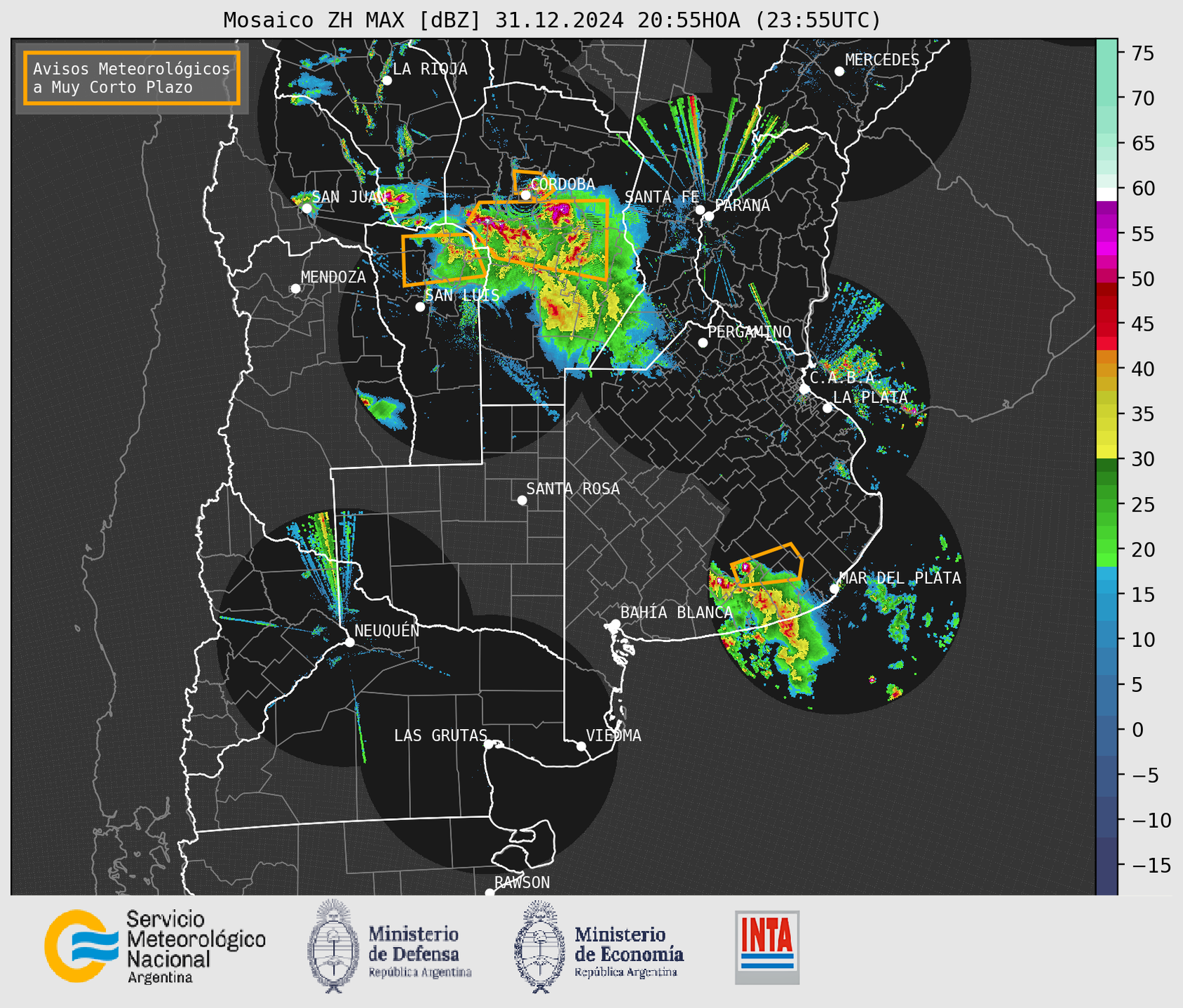Click the Ministerio de Defensa emblem
1183x1008 pixels.
[332, 946]
